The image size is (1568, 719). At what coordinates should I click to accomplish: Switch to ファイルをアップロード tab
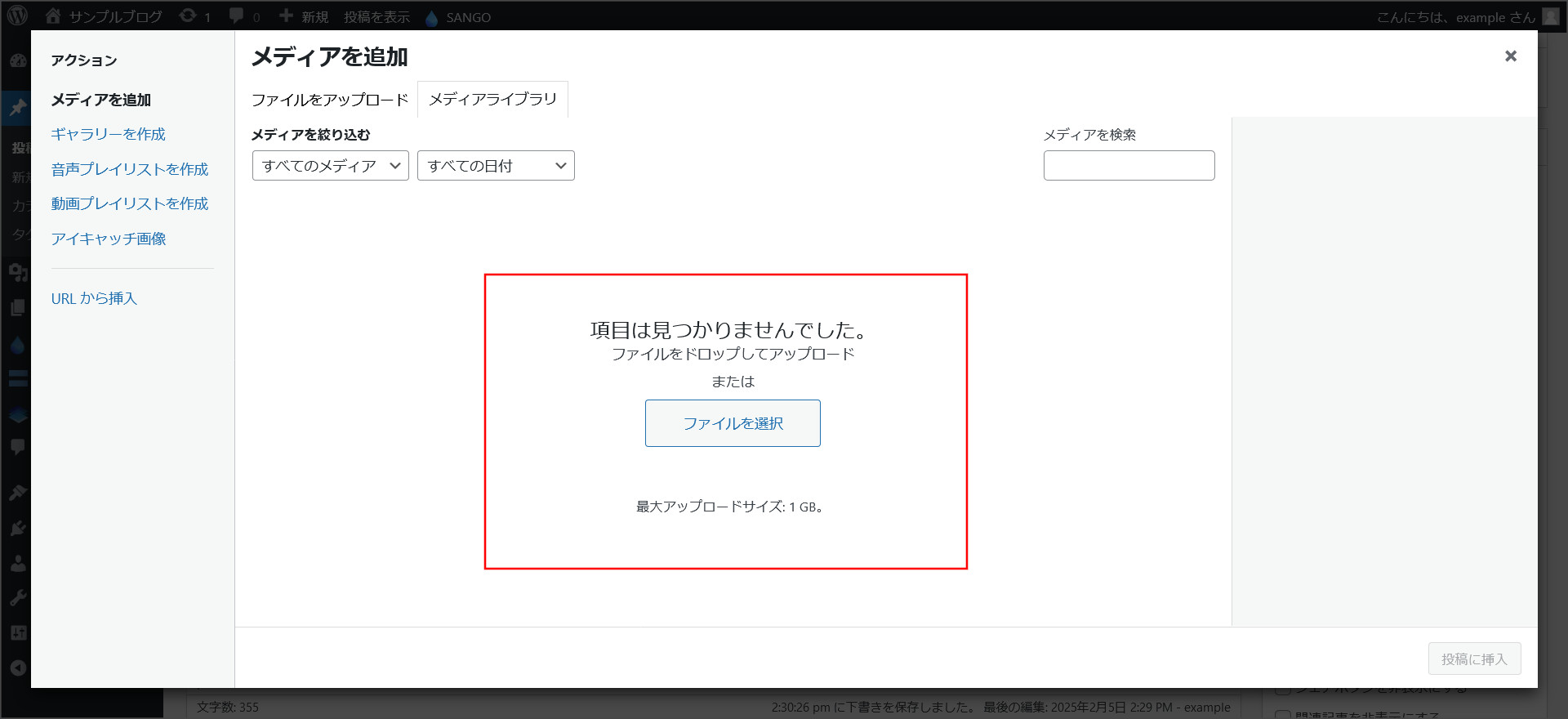329,100
